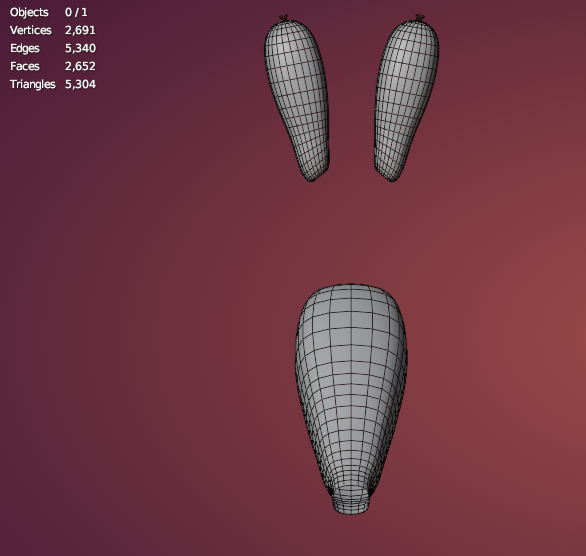Click the face count 2,652
Screen dimensions: 586x556
point(80,66)
